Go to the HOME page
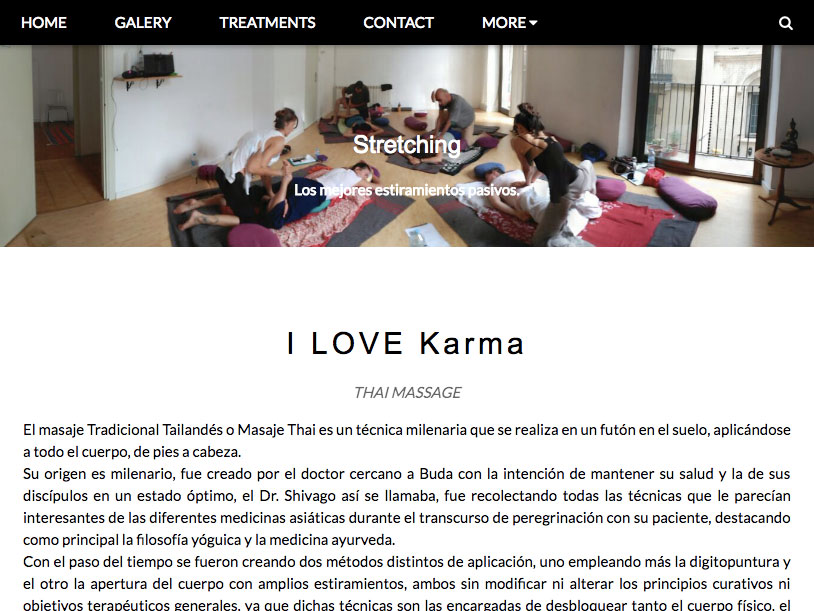The width and height of the screenshot is (814, 611). click(x=44, y=23)
